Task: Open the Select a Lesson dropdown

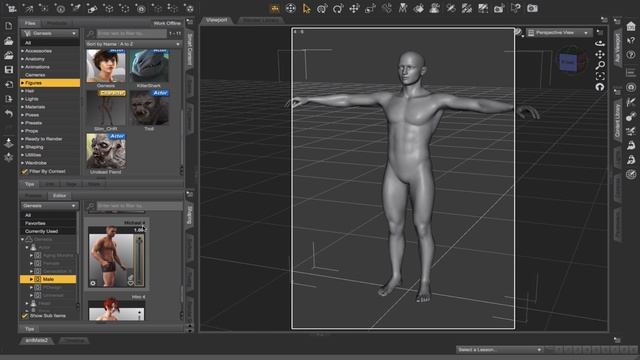Action: tap(499, 350)
